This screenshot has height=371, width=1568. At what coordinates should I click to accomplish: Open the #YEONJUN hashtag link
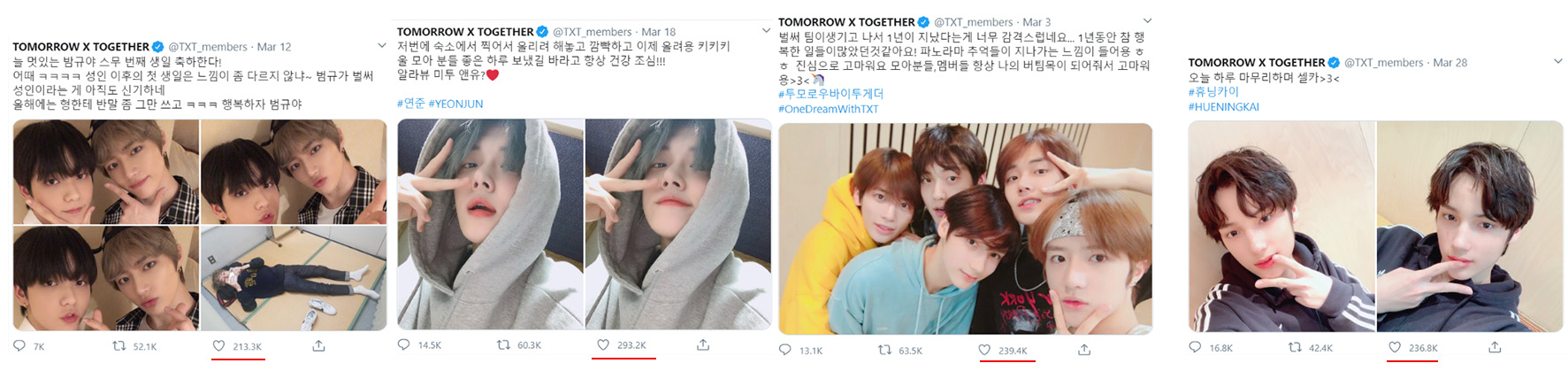tap(455, 104)
